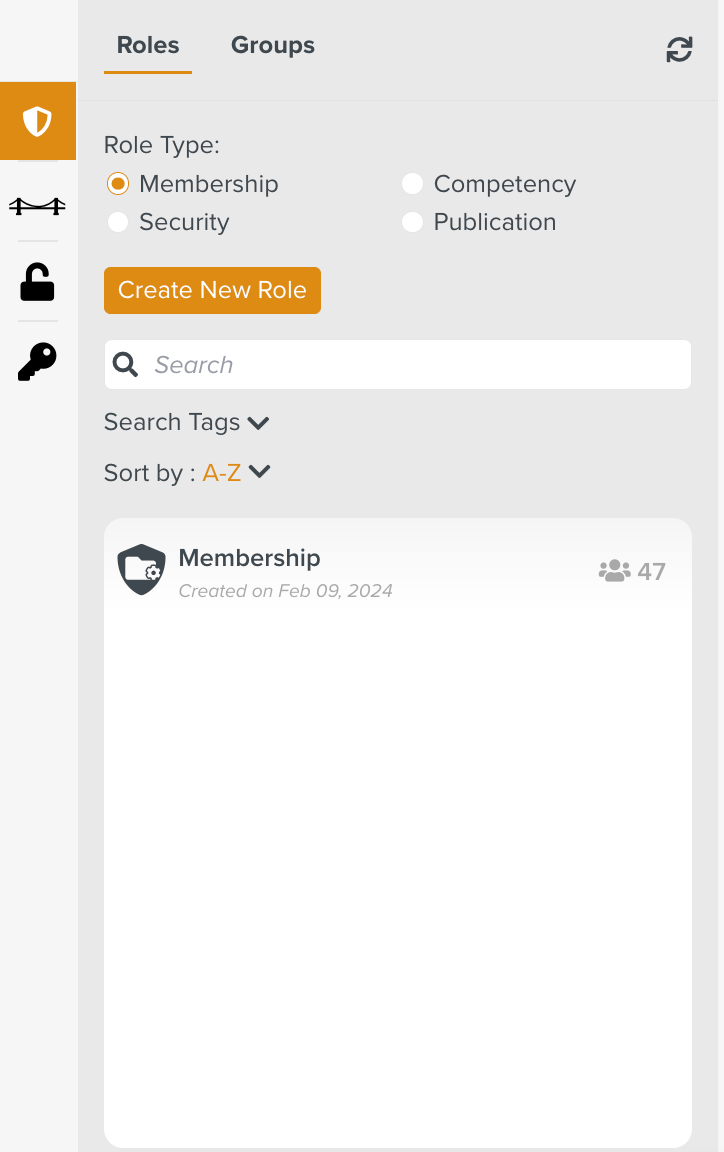Enable the Security role type option
724x1152 pixels.
point(118,222)
